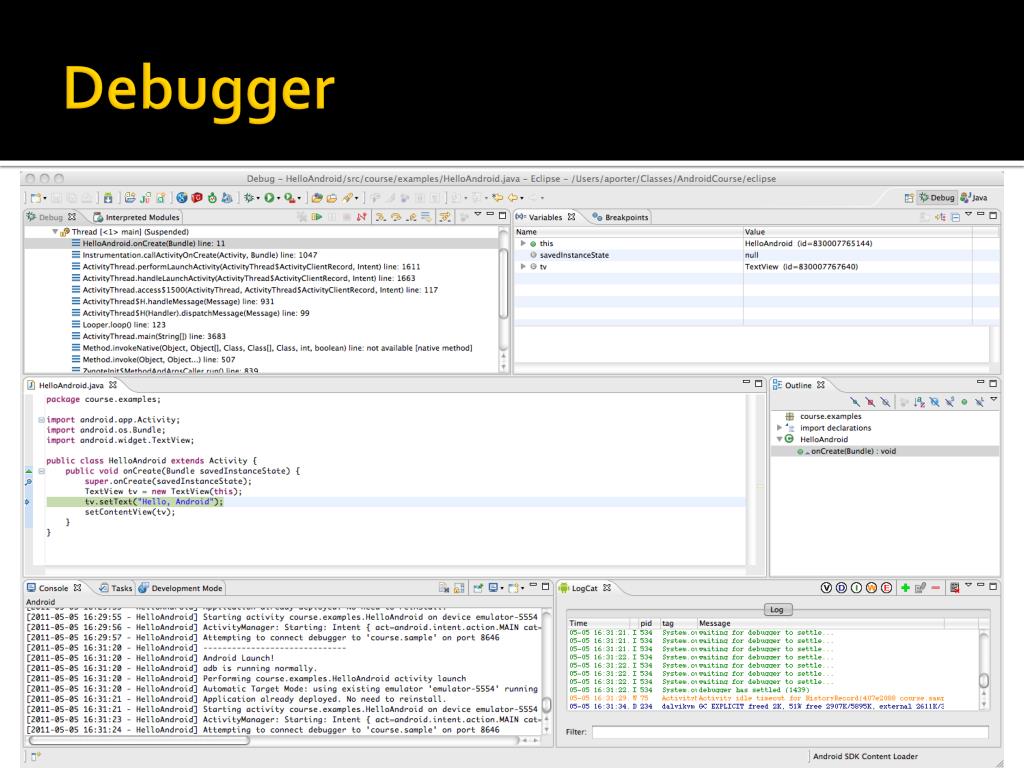Select the Tasks tab
This screenshot has height=768, width=1024.
click(116, 588)
